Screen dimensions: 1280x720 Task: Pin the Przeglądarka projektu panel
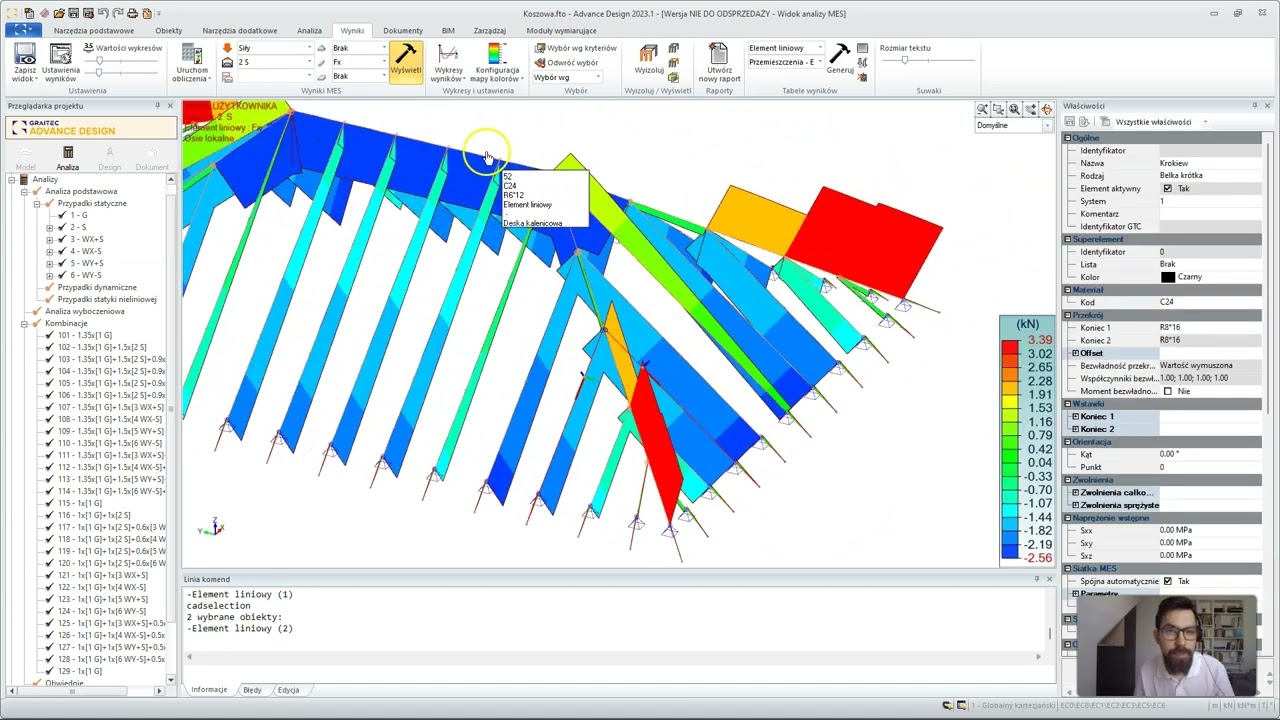[x=157, y=106]
